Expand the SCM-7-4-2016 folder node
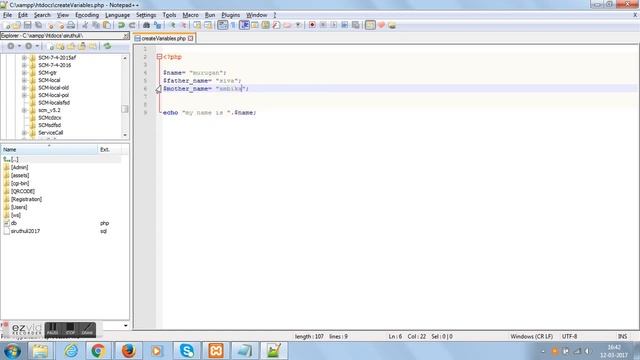The height and width of the screenshot is (360, 640). click(x=24, y=65)
